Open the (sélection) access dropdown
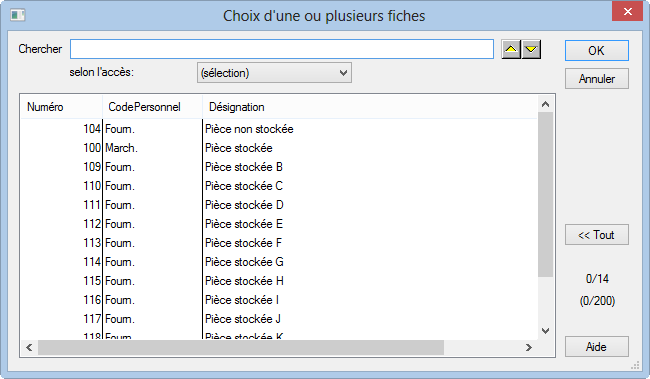 pyautogui.click(x=274, y=73)
